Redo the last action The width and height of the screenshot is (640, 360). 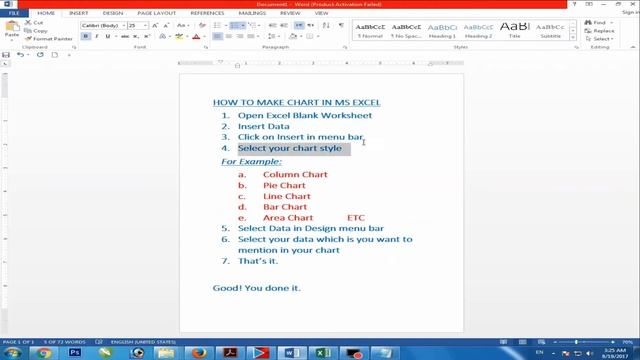pos(40,55)
